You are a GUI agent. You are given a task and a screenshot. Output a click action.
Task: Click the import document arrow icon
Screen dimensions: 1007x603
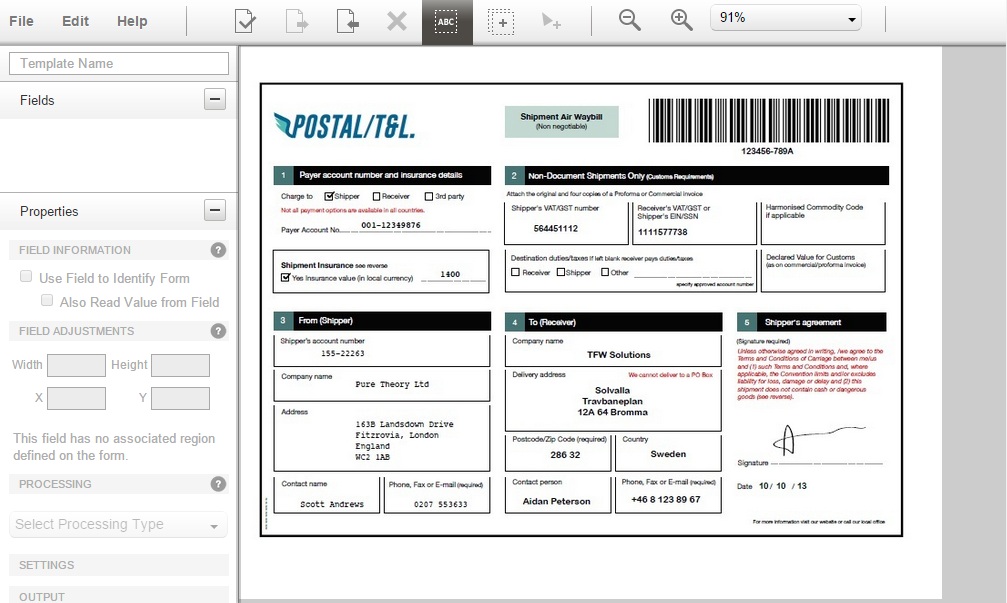point(347,21)
